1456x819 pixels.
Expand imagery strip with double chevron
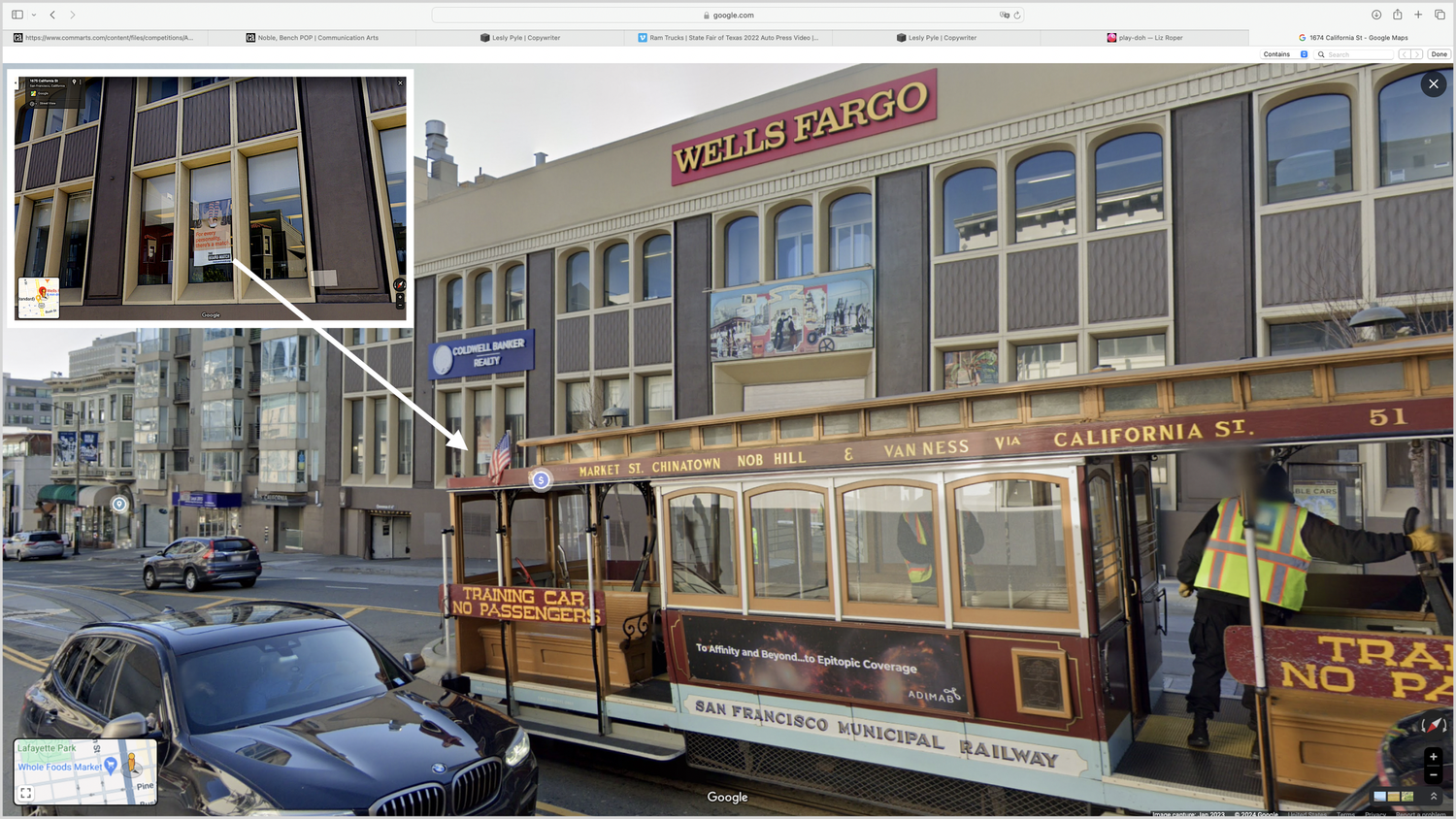pos(1434,797)
